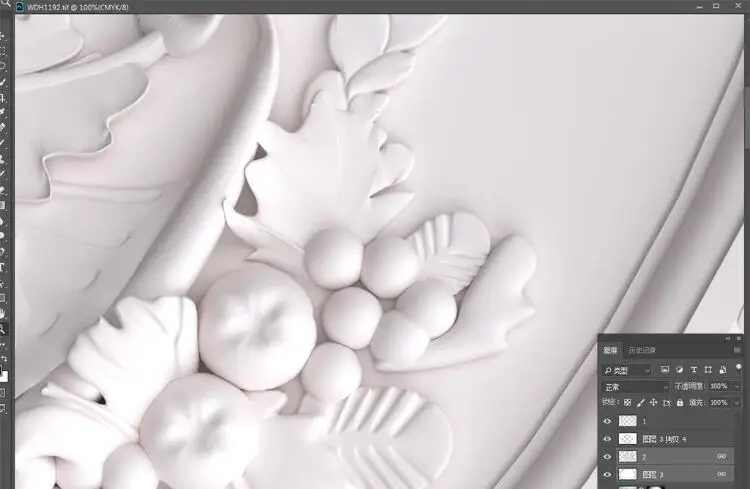Select the Path Selection arrow tool
The height and width of the screenshot is (489, 750).
pyautogui.click(x=2, y=283)
